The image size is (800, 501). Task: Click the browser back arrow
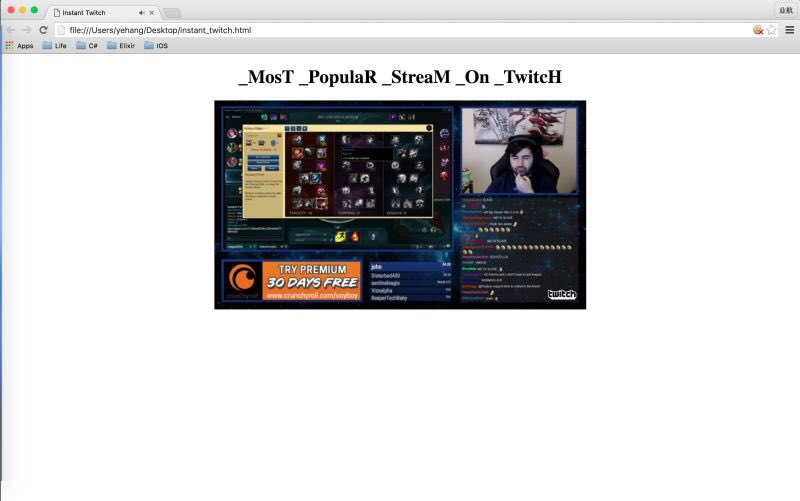tap(11, 30)
